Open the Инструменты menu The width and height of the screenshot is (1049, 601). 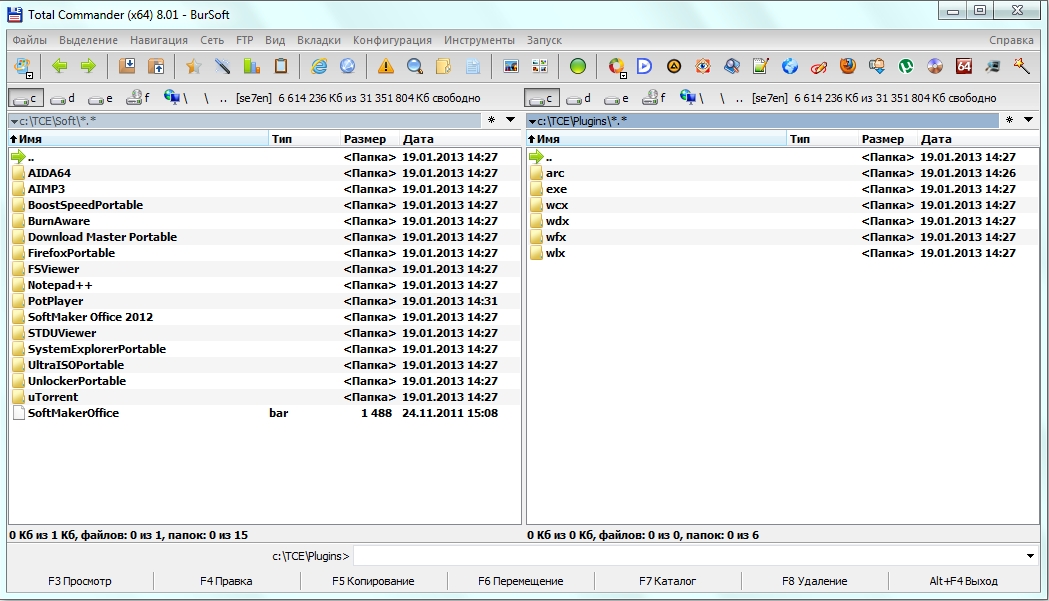(x=479, y=40)
